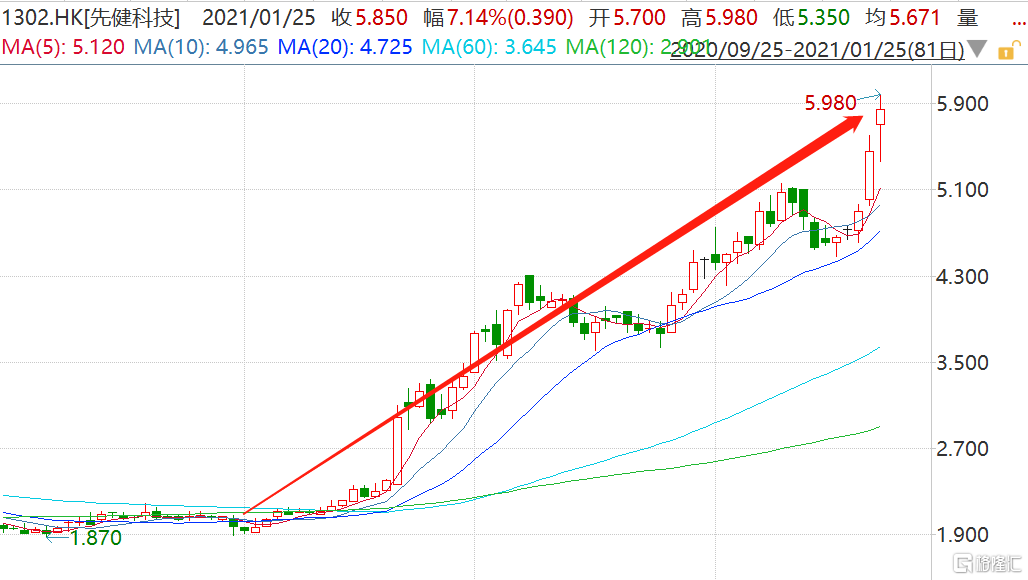Screen dimensions: 1028x580
Task: Click the last red candlestick near 5.980
Action: 881,117
